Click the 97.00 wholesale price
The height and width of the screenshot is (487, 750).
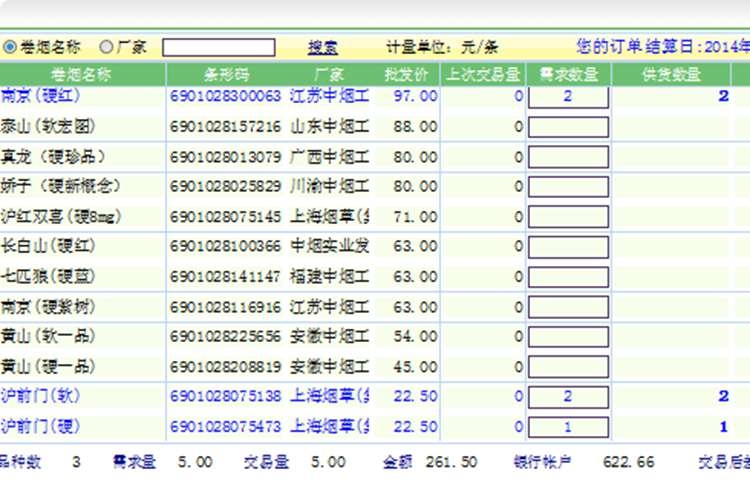tap(415, 96)
